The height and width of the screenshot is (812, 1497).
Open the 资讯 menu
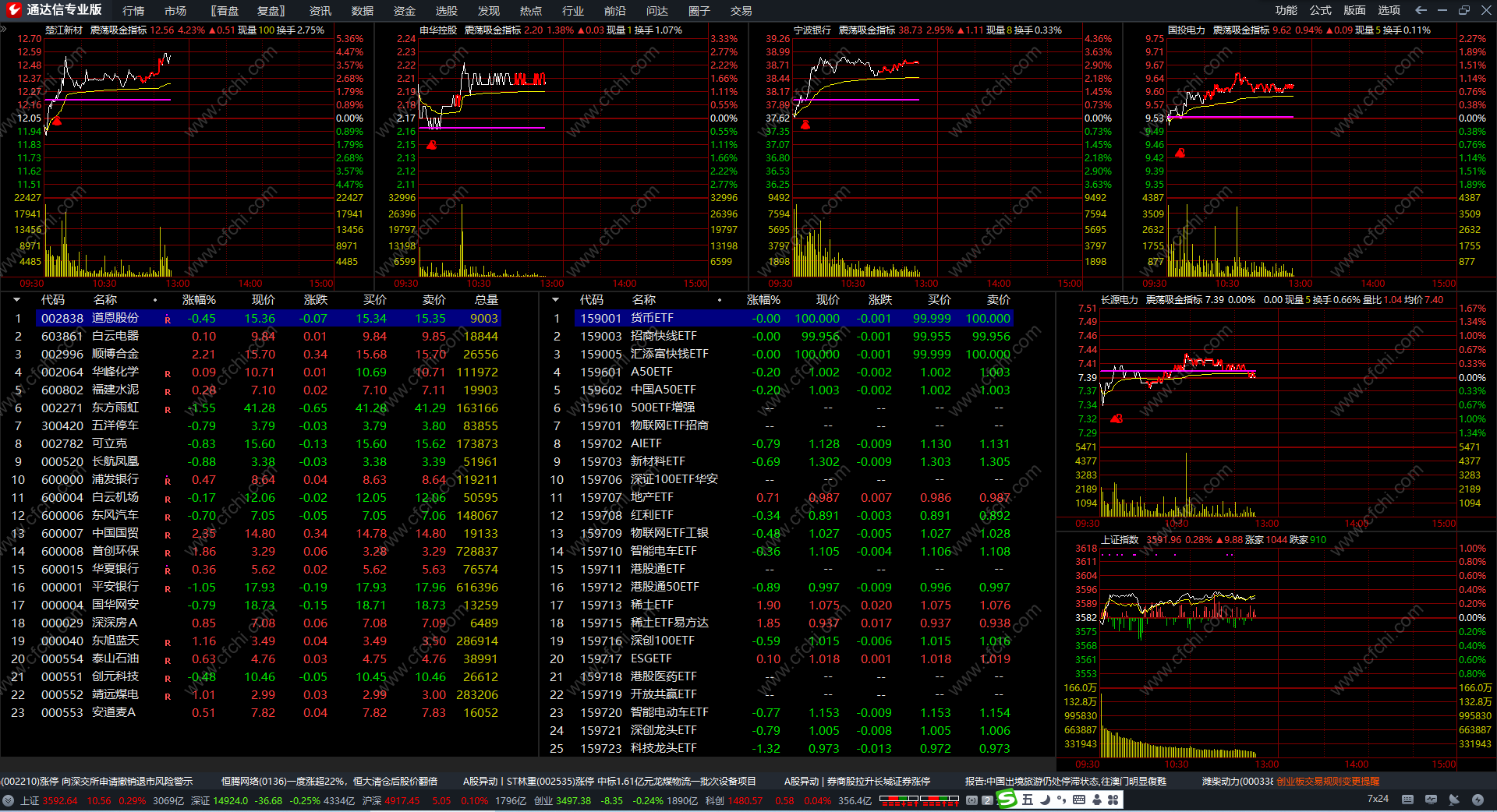[320, 11]
